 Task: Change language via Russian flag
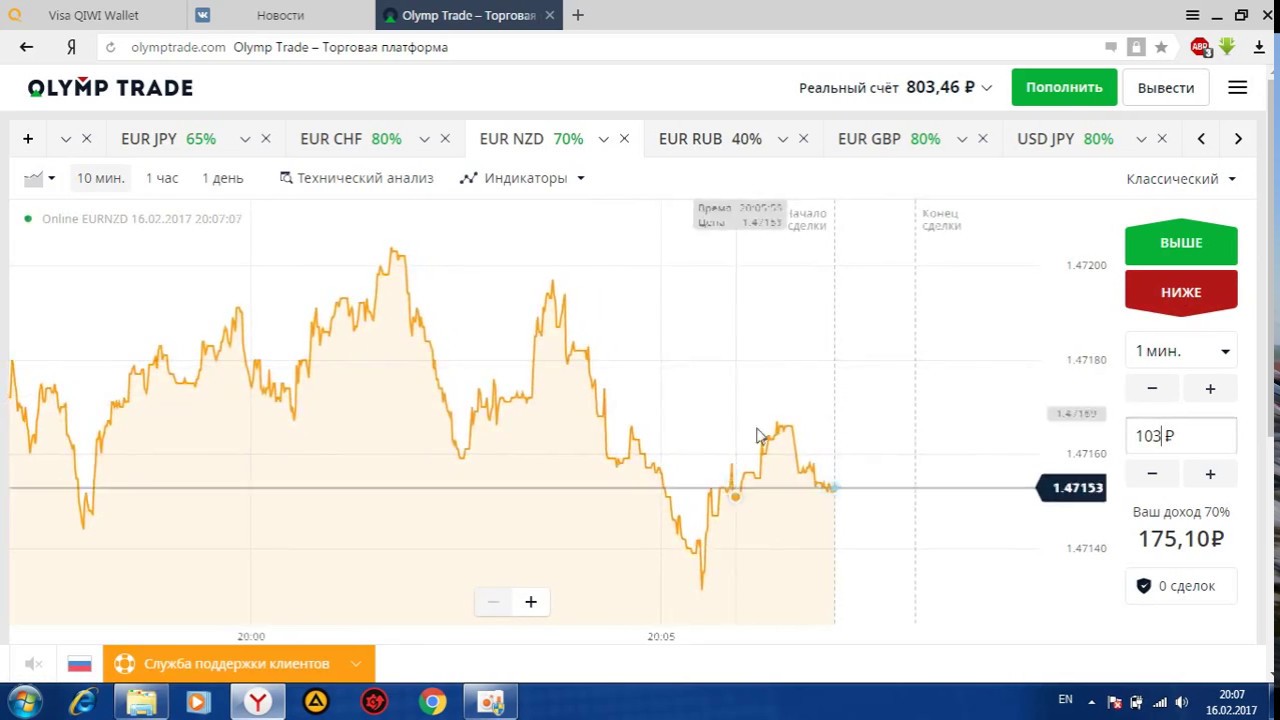79,664
